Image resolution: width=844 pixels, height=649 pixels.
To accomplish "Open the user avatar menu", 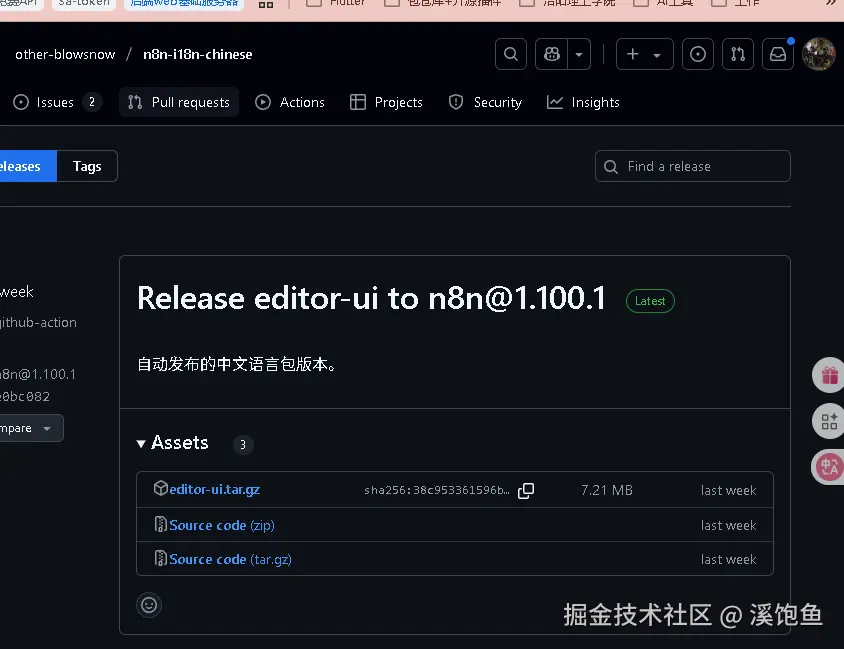I will (819, 54).
